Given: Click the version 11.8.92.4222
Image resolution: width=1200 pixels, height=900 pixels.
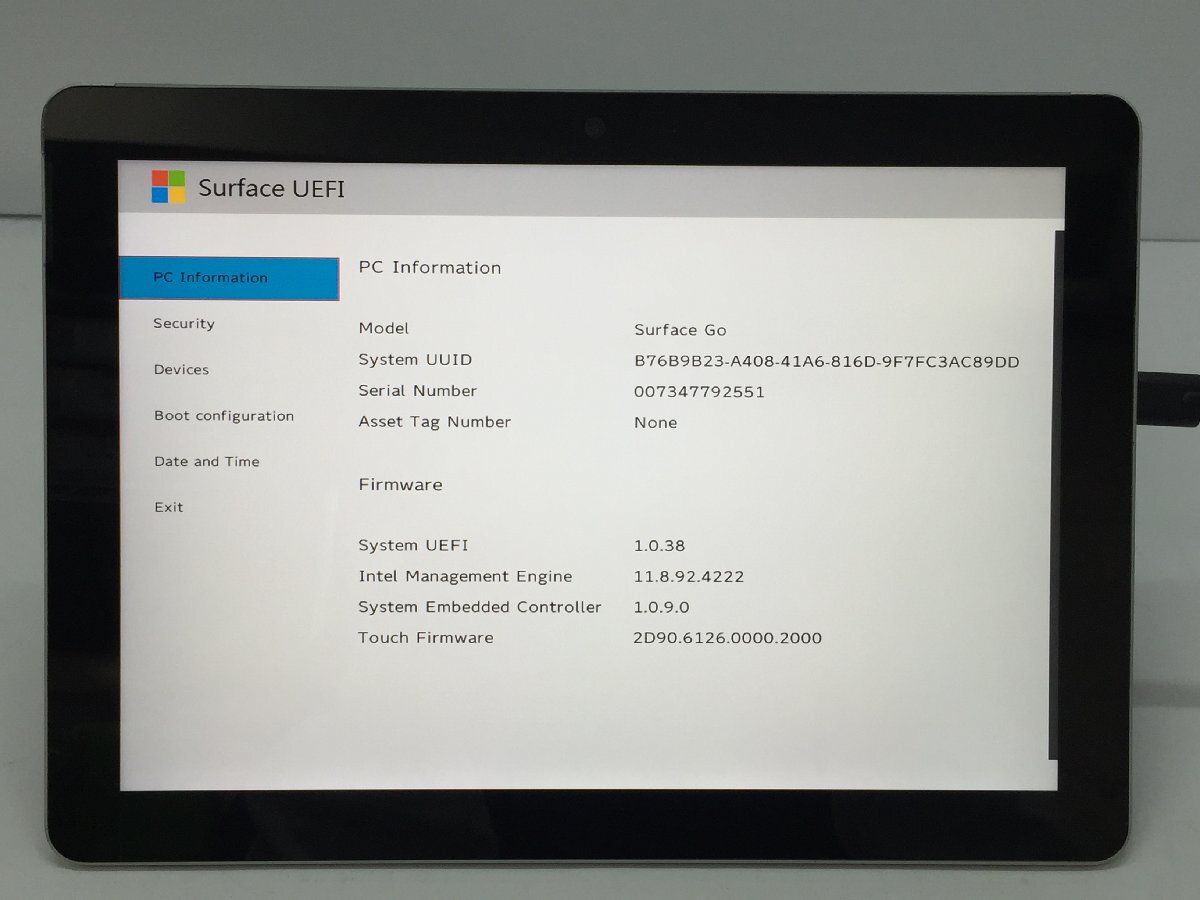Looking at the screenshot, I should [x=688, y=577].
